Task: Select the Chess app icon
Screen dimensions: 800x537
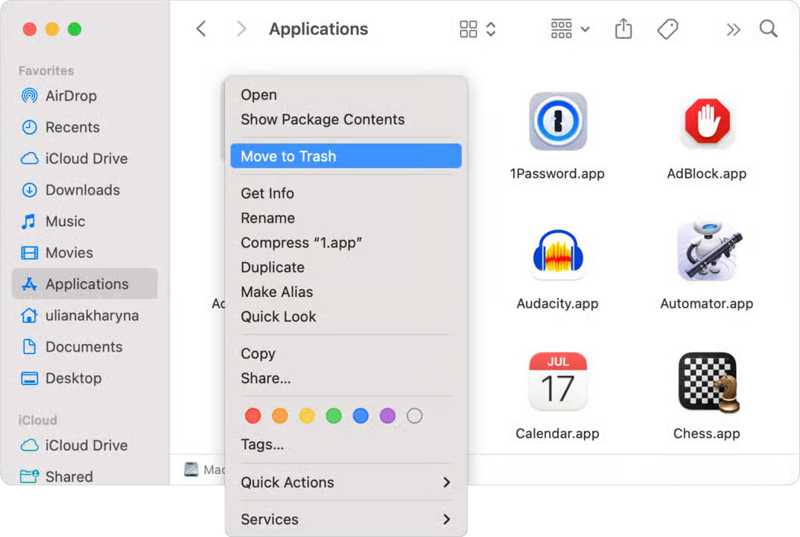Action: click(x=708, y=382)
